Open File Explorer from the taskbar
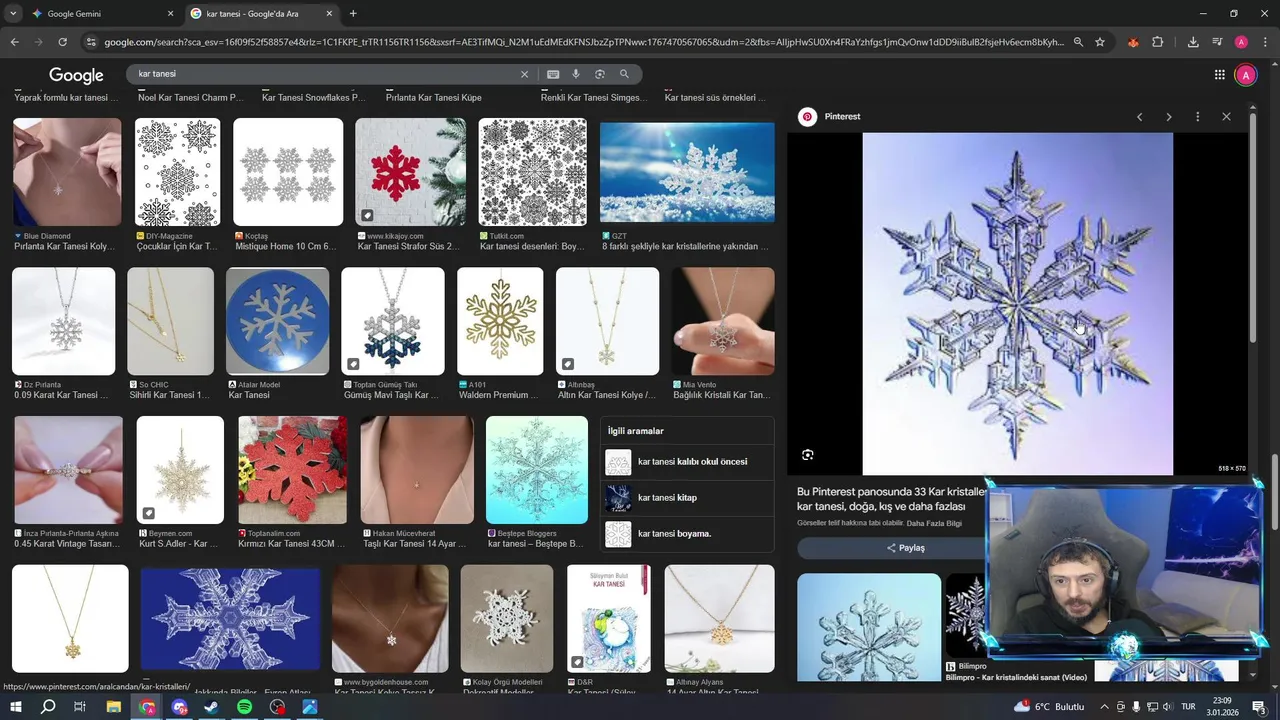This screenshot has width=1280, height=720. click(x=114, y=707)
